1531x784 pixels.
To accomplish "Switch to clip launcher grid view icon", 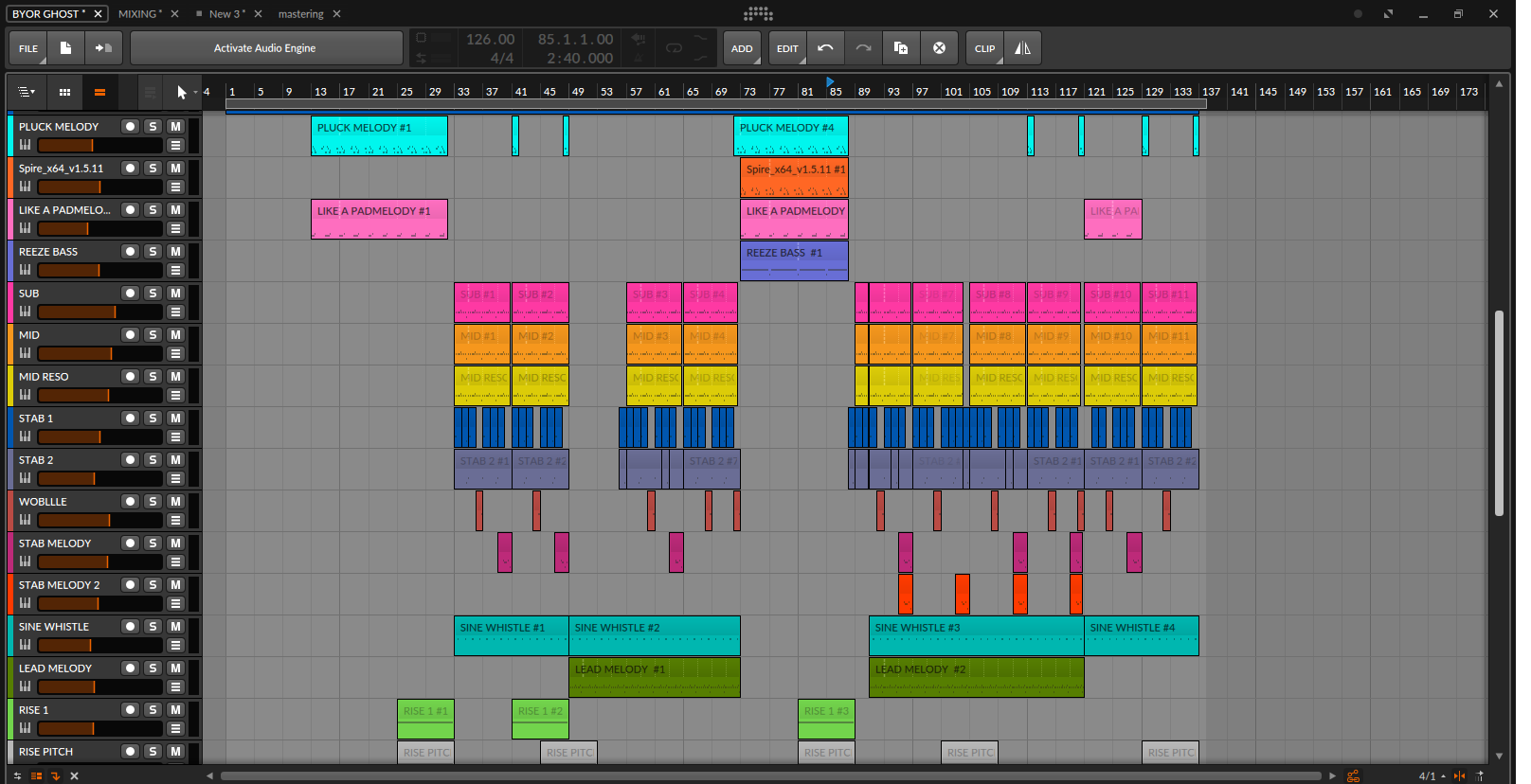I will point(64,92).
